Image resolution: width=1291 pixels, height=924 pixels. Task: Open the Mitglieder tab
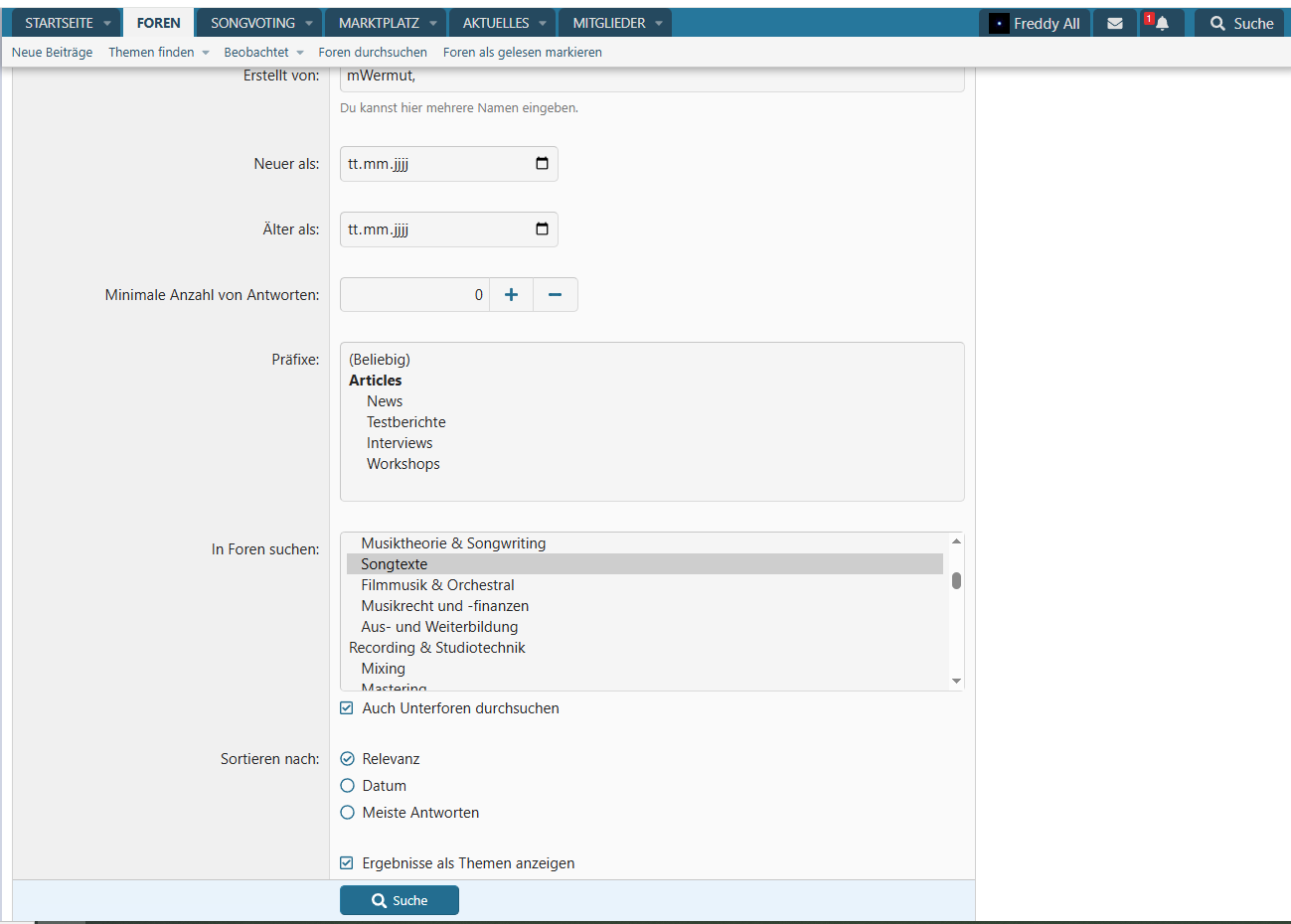click(608, 23)
